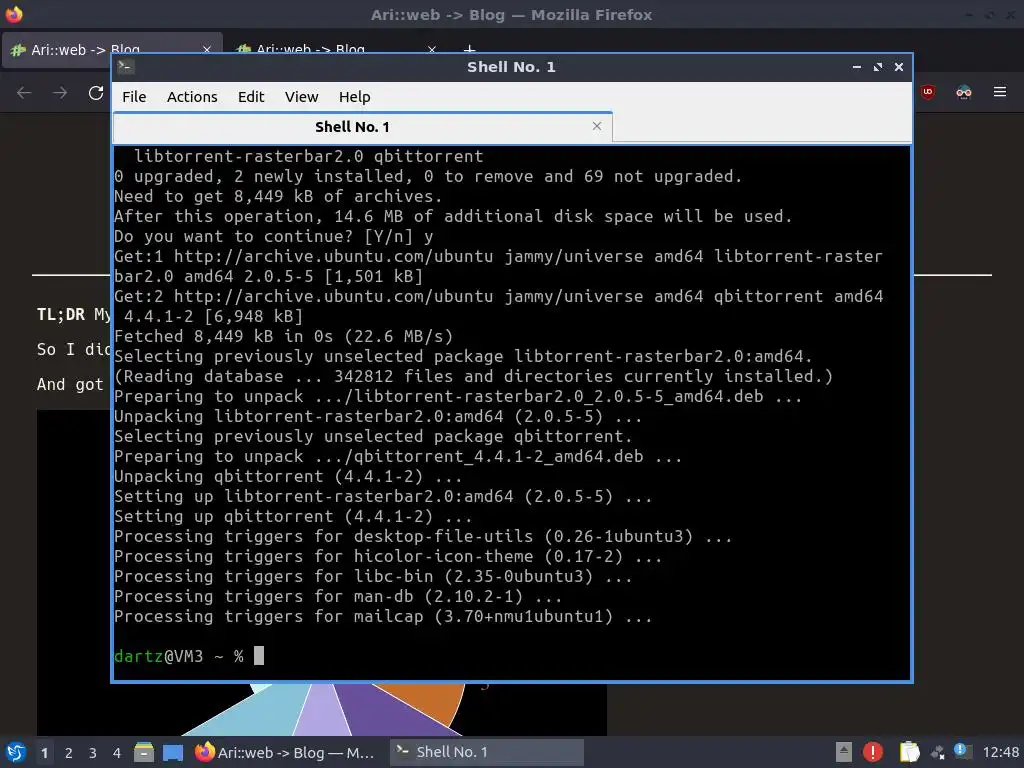
Task: Open the red alert notification tray icon
Action: 872,752
